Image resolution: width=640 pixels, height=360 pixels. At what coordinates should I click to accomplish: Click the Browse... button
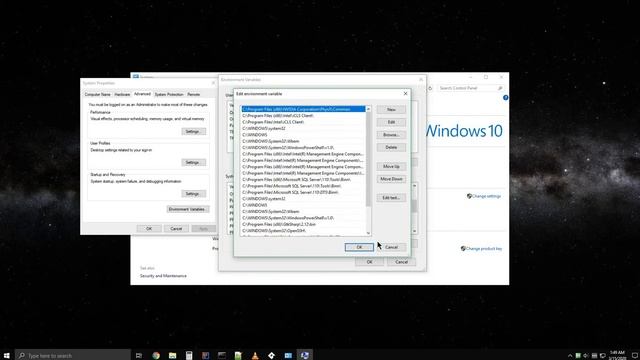pos(391,135)
